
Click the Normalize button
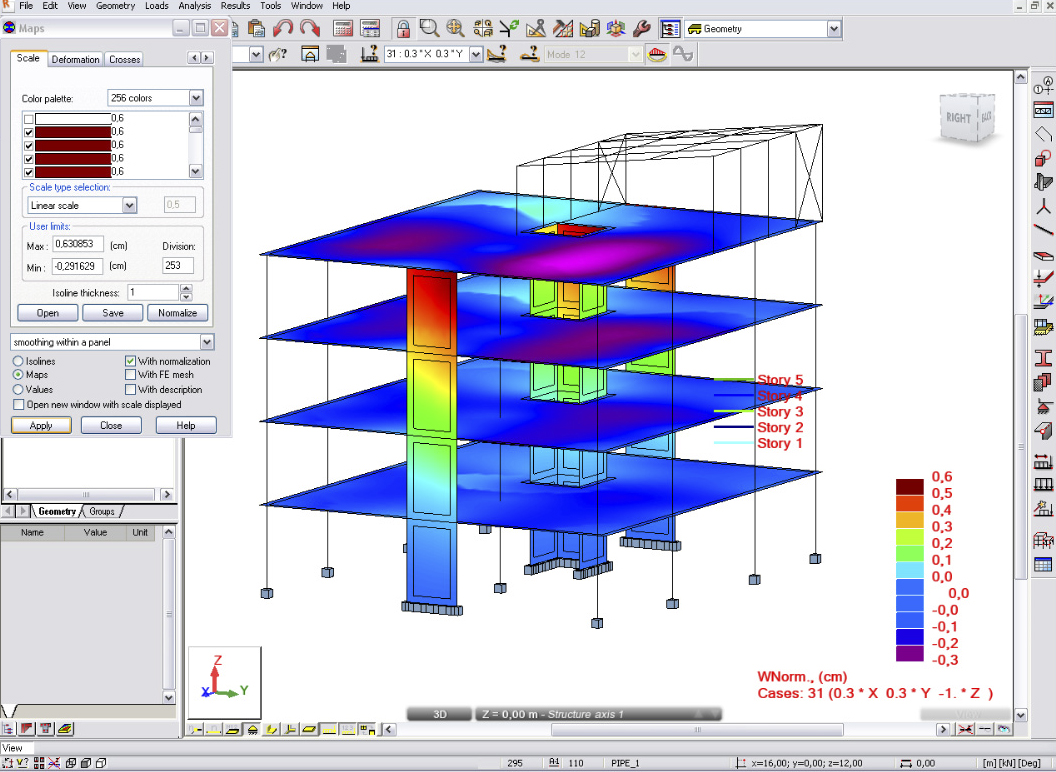(177, 313)
